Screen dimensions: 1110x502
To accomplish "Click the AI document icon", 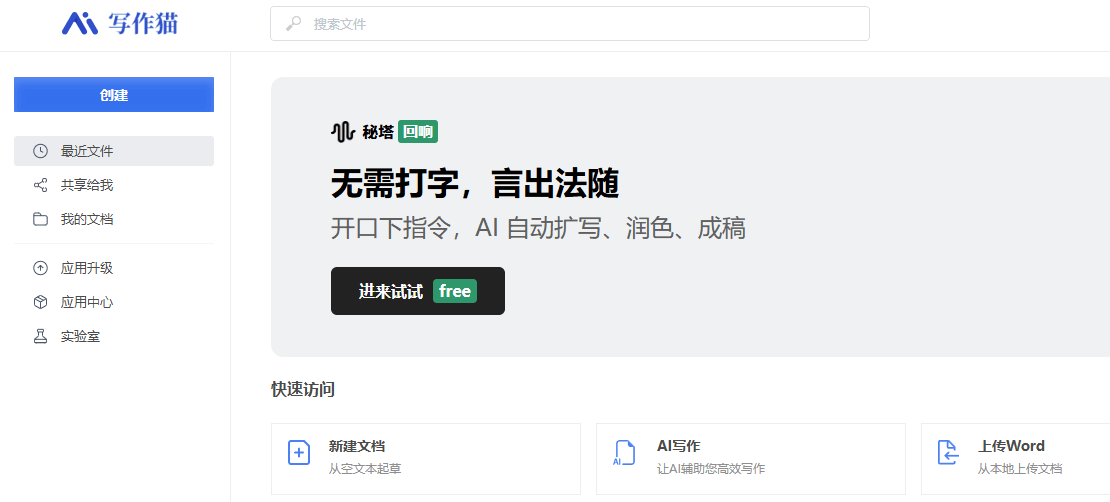I will point(624,452).
